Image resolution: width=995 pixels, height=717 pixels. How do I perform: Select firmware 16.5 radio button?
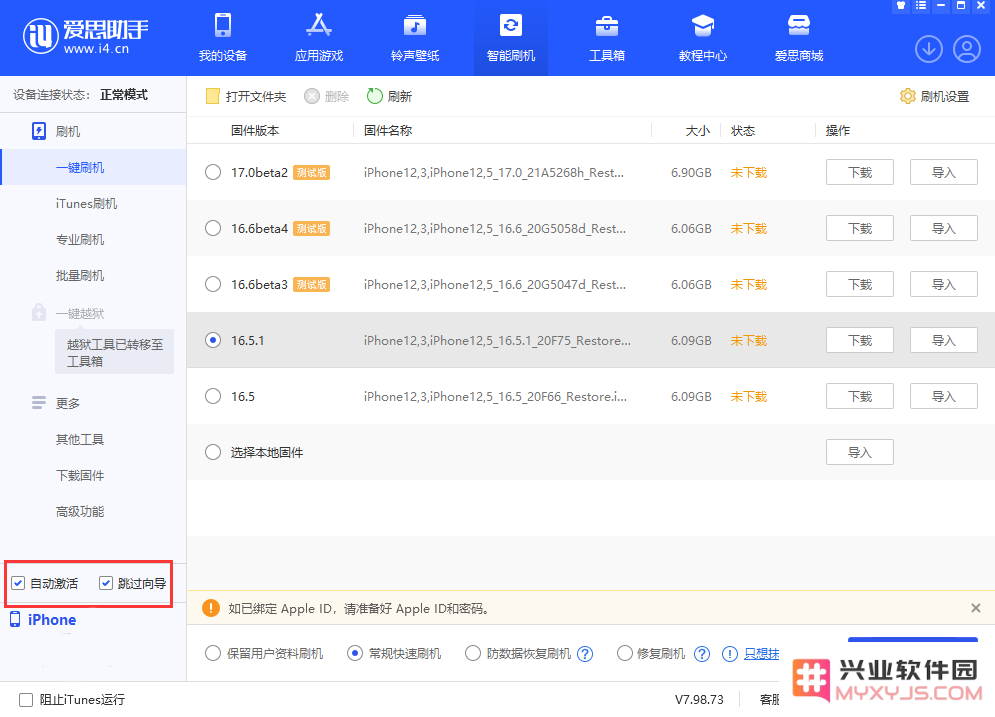pos(213,397)
